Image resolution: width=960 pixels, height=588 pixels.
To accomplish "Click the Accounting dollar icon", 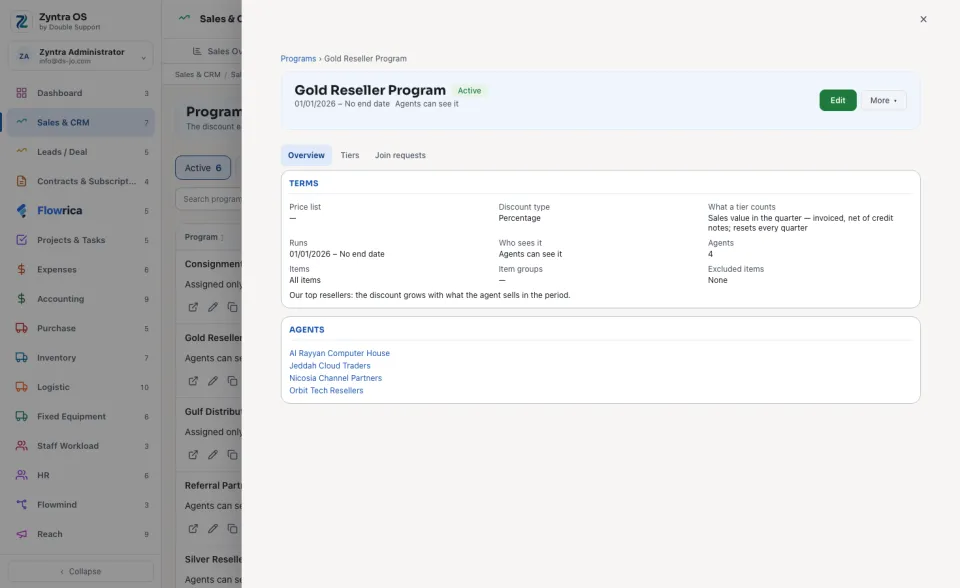I will coord(21,299).
